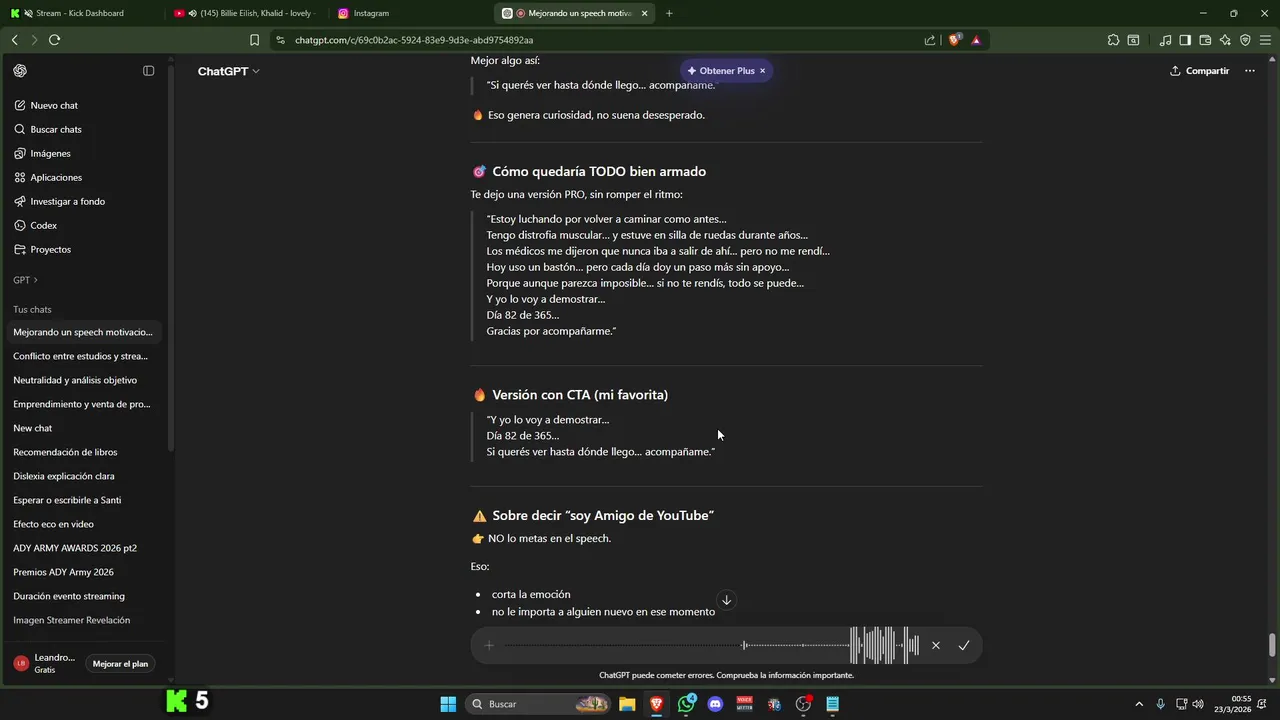Switch to the Billie Eilish YouTube tab
Screen dimensions: 1280x720
point(245,13)
